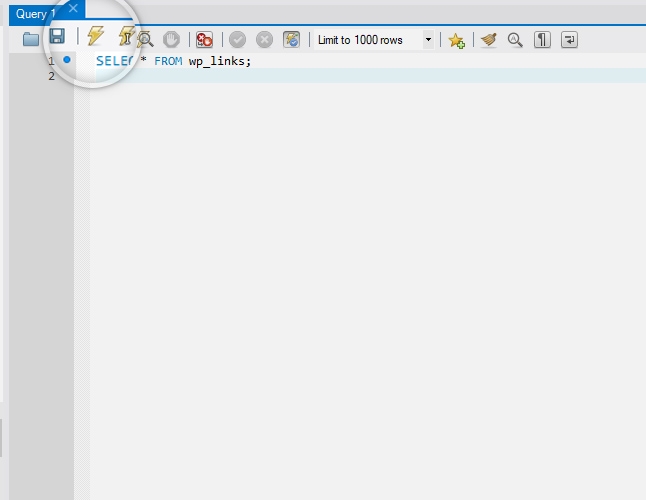The image size is (646, 500).
Task: Click line number 2 in the gutter
Action: [51, 76]
